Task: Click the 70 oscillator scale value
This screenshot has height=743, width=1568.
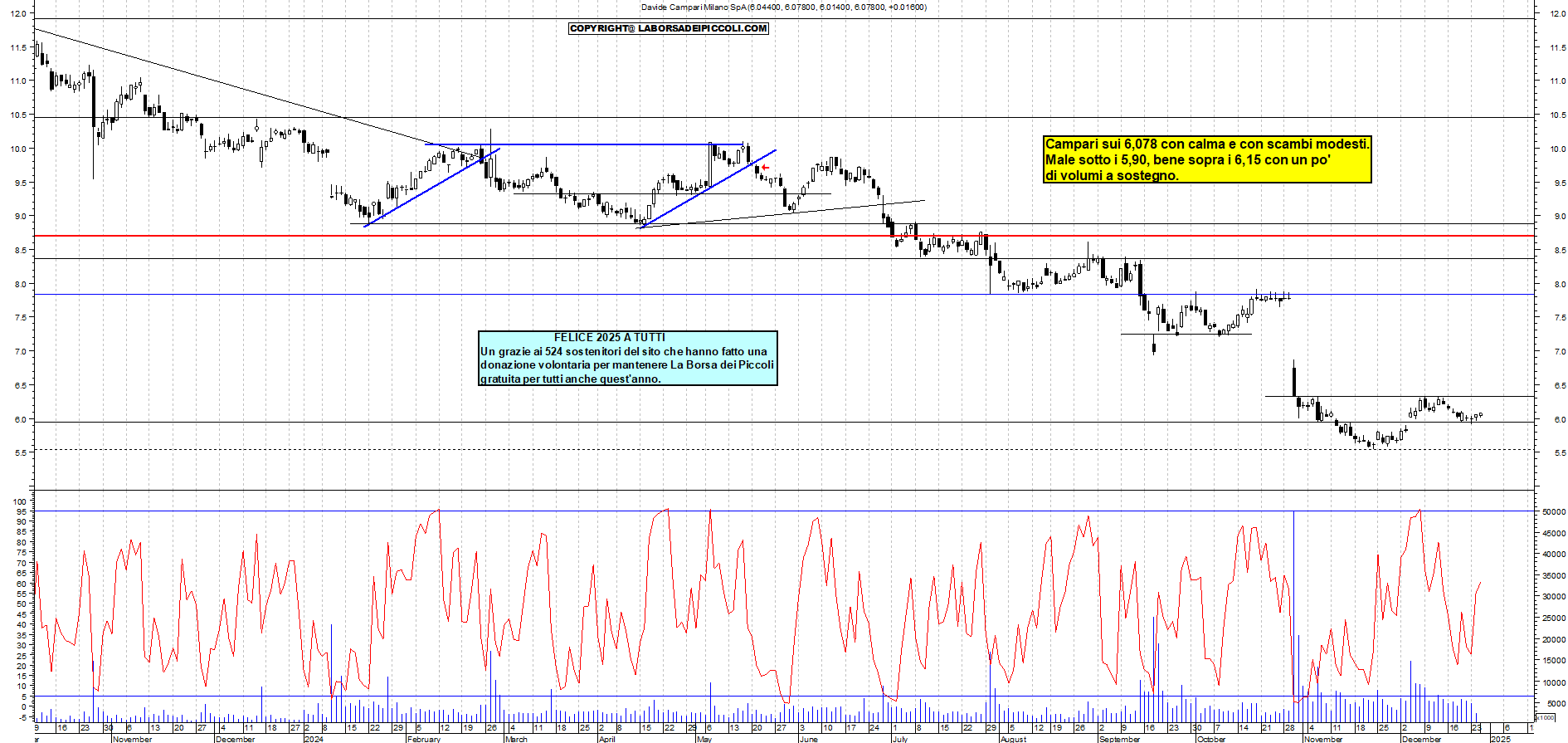Action: click(x=22, y=564)
